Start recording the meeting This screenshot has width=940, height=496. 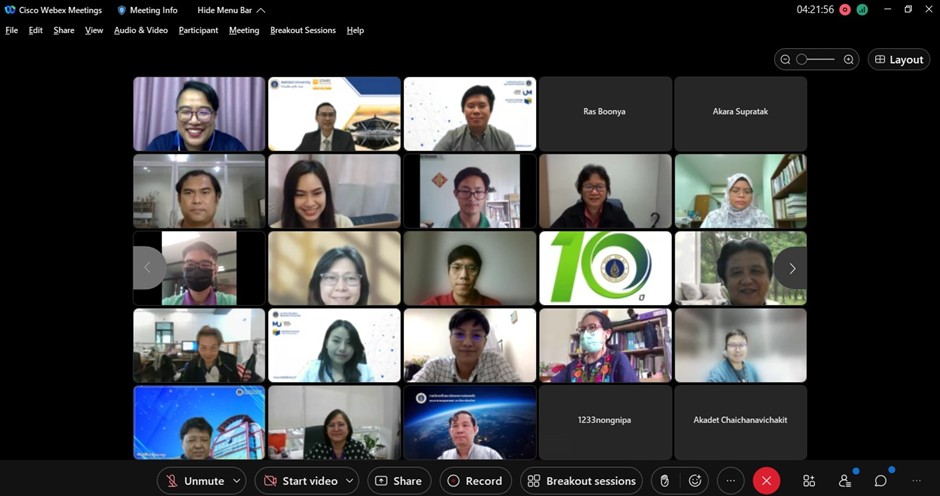[x=474, y=481]
